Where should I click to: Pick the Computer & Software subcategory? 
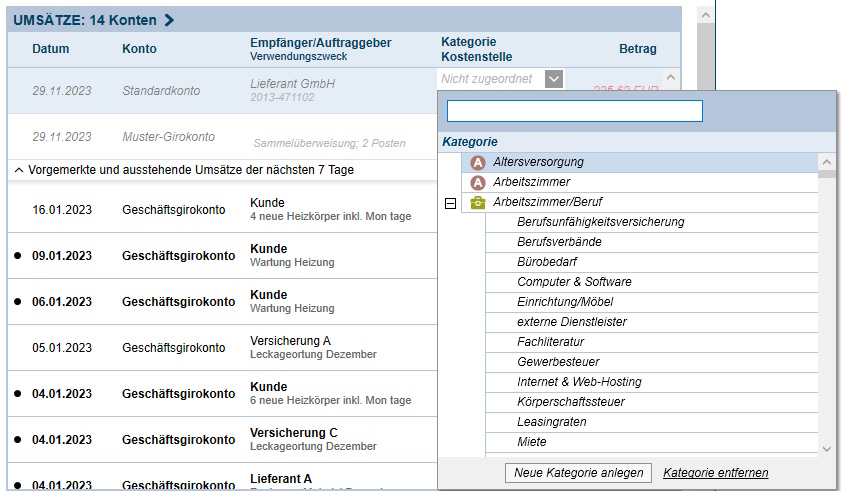click(x=651, y=282)
